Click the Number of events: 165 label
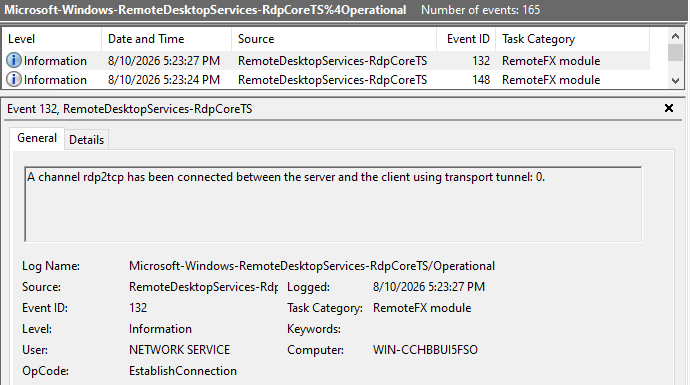The width and height of the screenshot is (690, 385). (x=480, y=10)
